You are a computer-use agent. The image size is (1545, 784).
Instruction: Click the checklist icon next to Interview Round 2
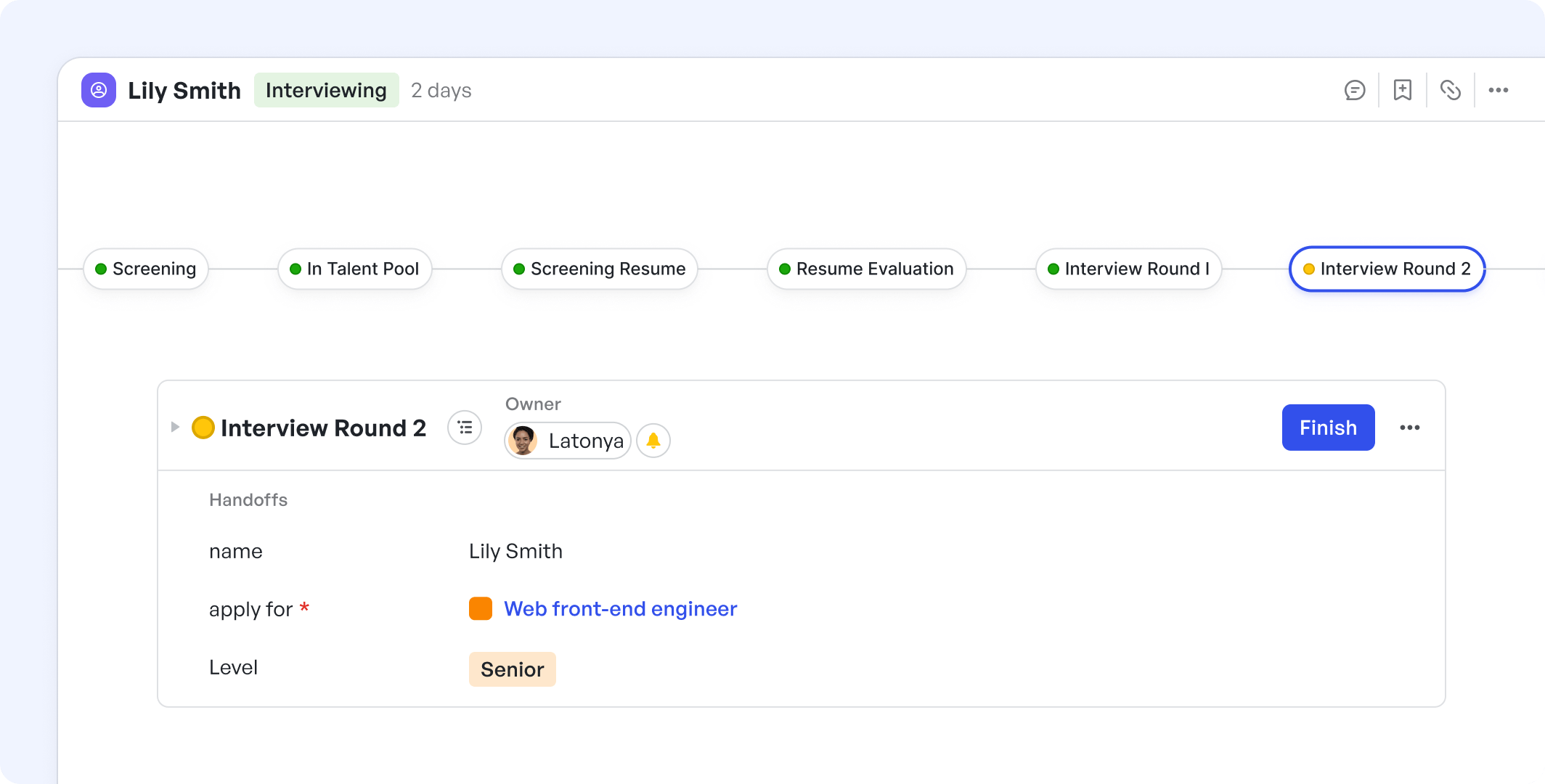pyautogui.click(x=465, y=428)
